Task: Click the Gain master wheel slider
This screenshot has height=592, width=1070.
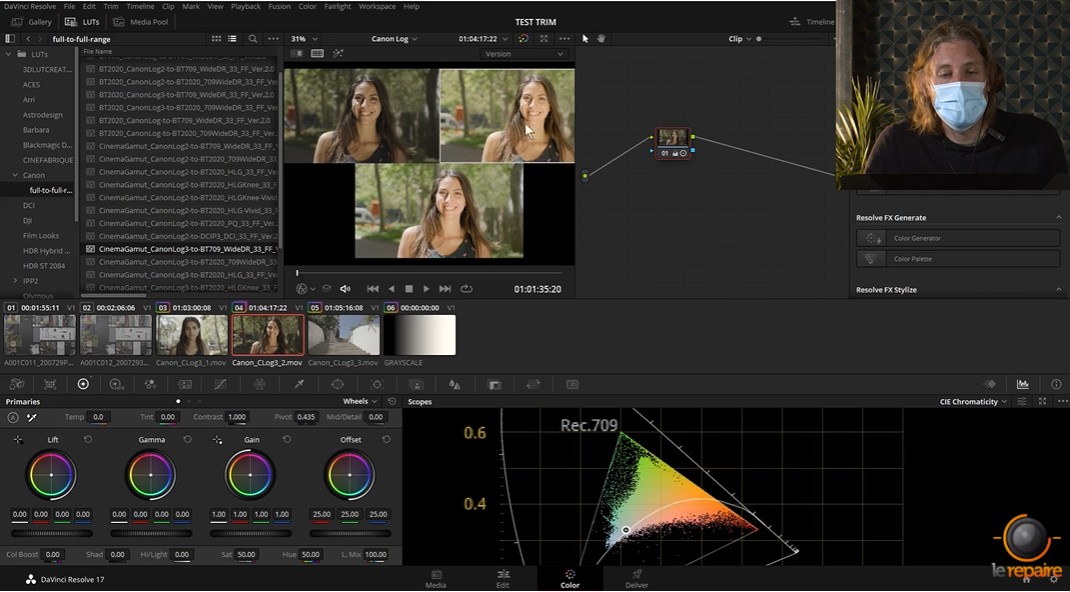Action: coord(250,533)
